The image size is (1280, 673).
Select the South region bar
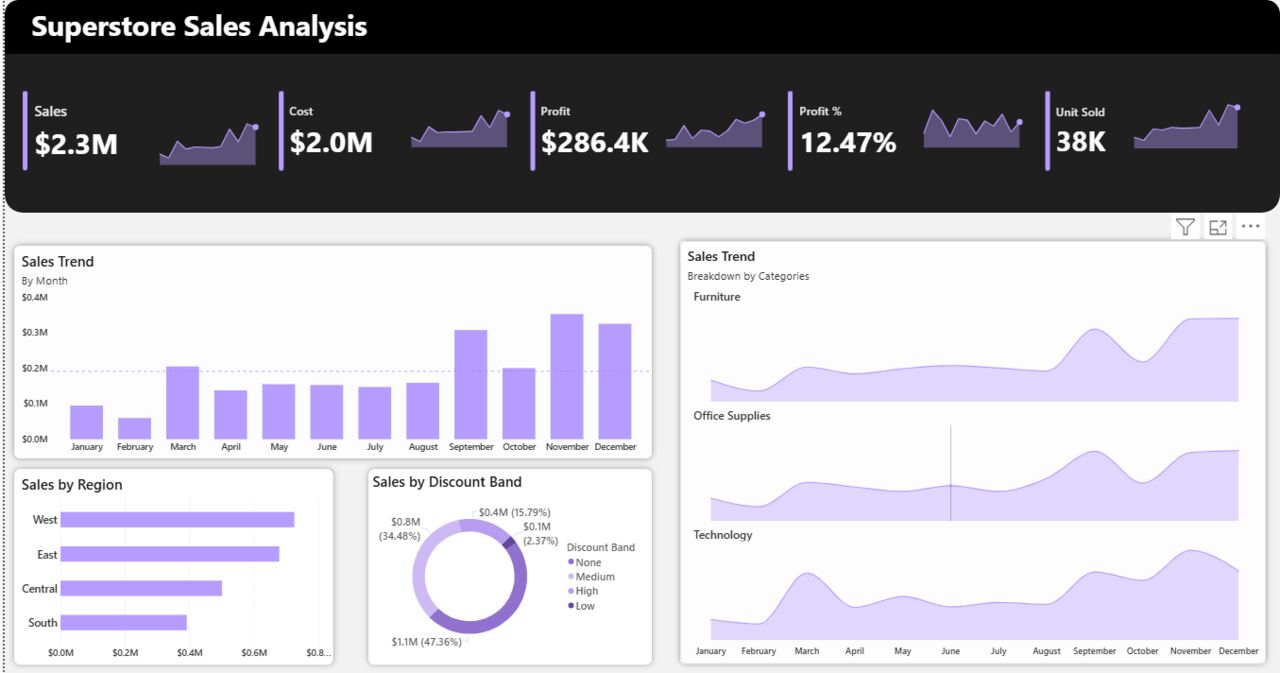[123, 622]
